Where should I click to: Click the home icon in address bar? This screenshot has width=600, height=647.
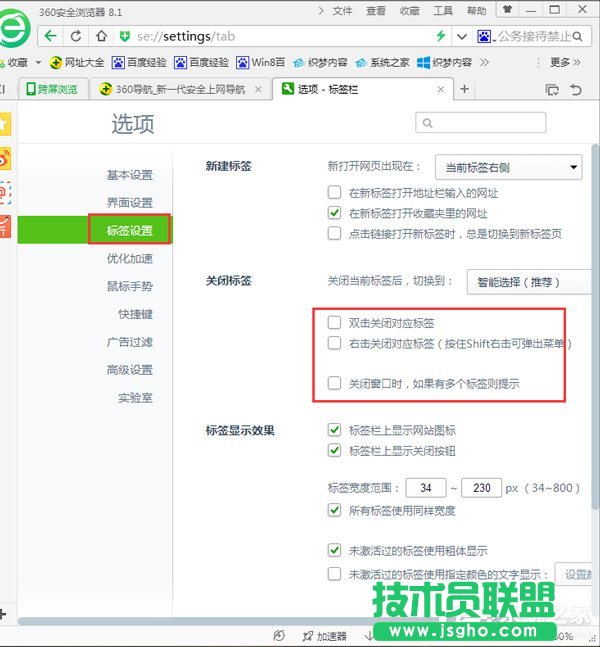[x=101, y=36]
